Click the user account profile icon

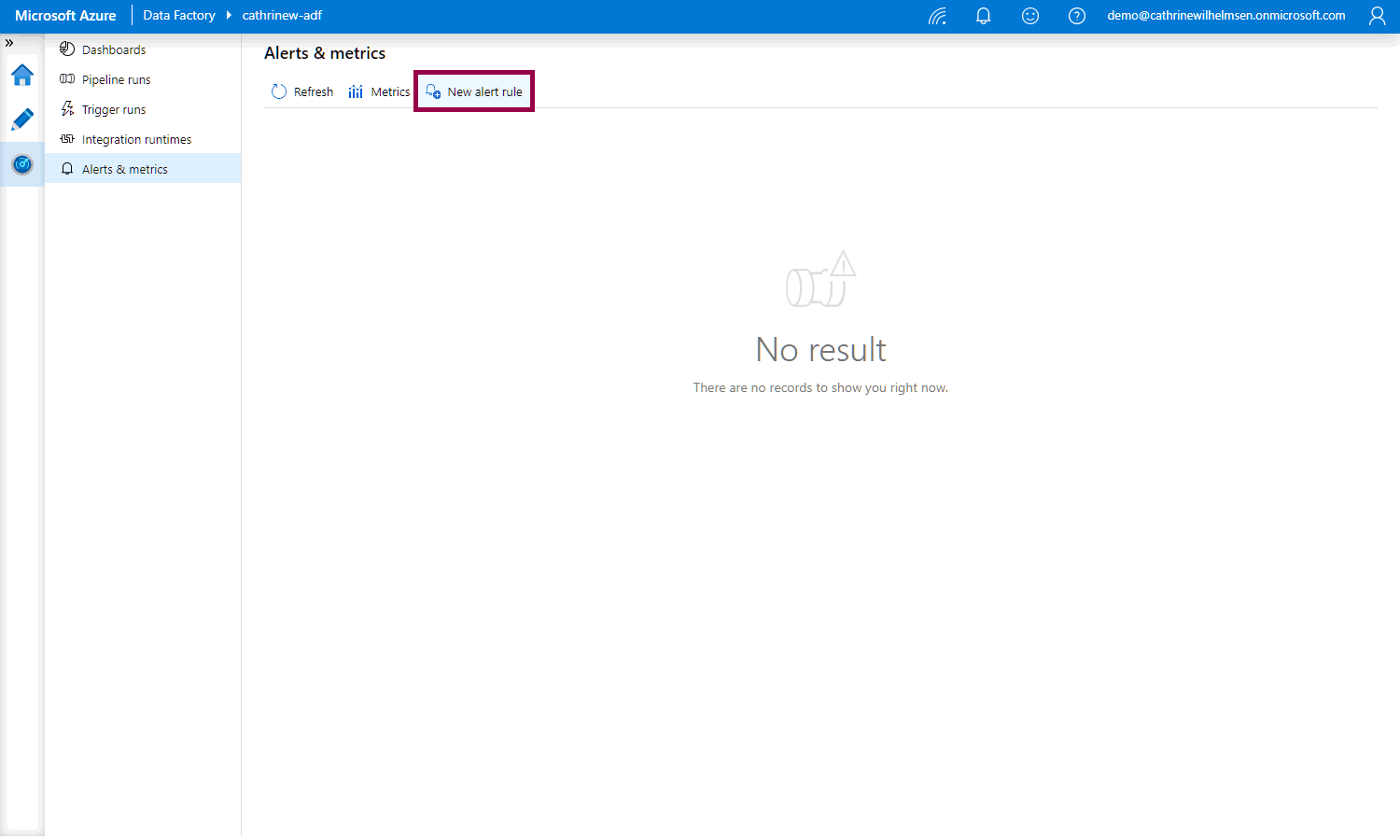point(1377,16)
